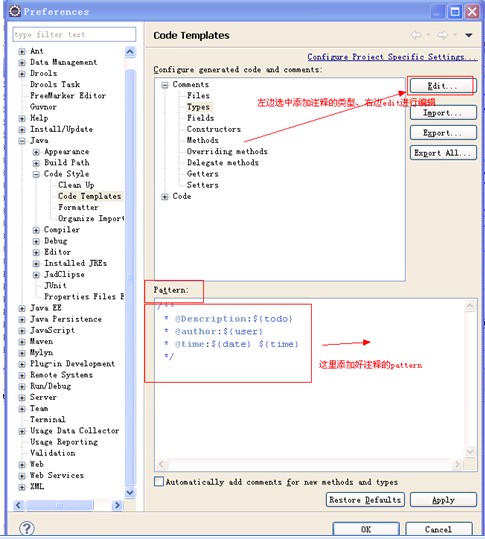Expand the Data Management node
The height and width of the screenshot is (539, 485).
[22, 63]
